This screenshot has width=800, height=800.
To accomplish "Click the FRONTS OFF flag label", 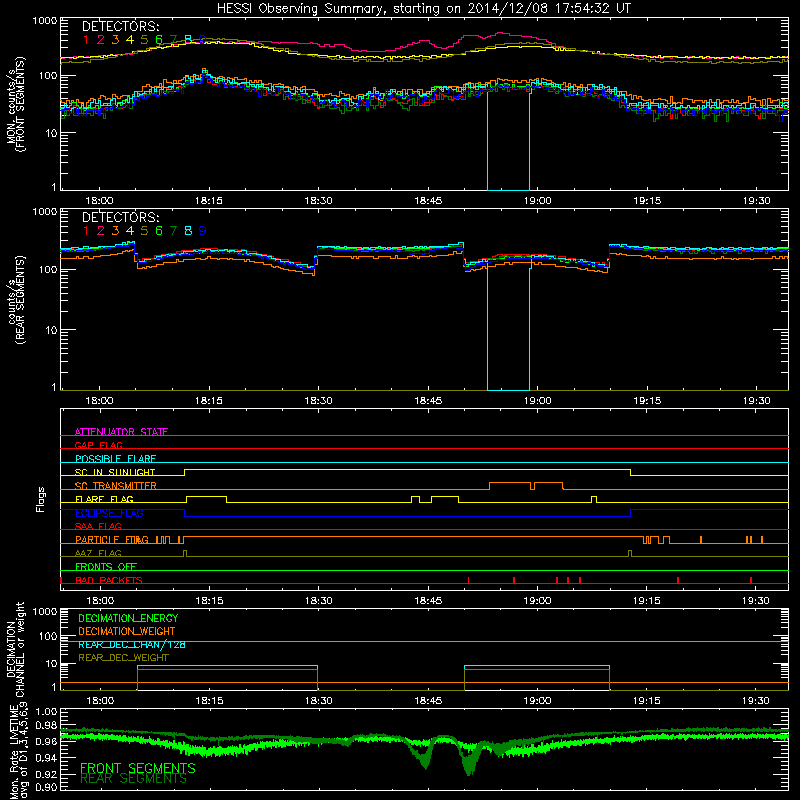I will tap(106, 566).
